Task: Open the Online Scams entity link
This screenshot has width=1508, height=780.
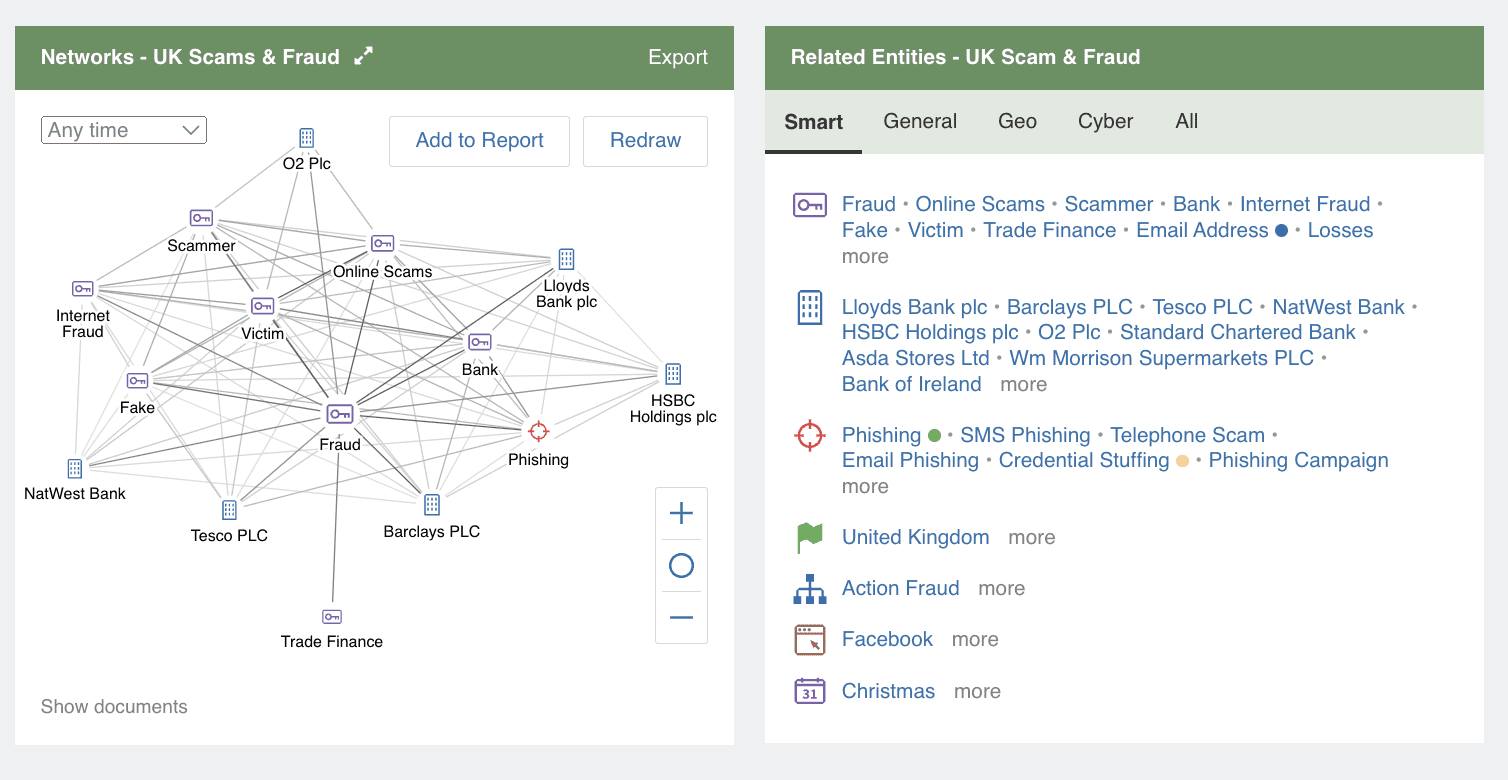Action: click(x=980, y=204)
